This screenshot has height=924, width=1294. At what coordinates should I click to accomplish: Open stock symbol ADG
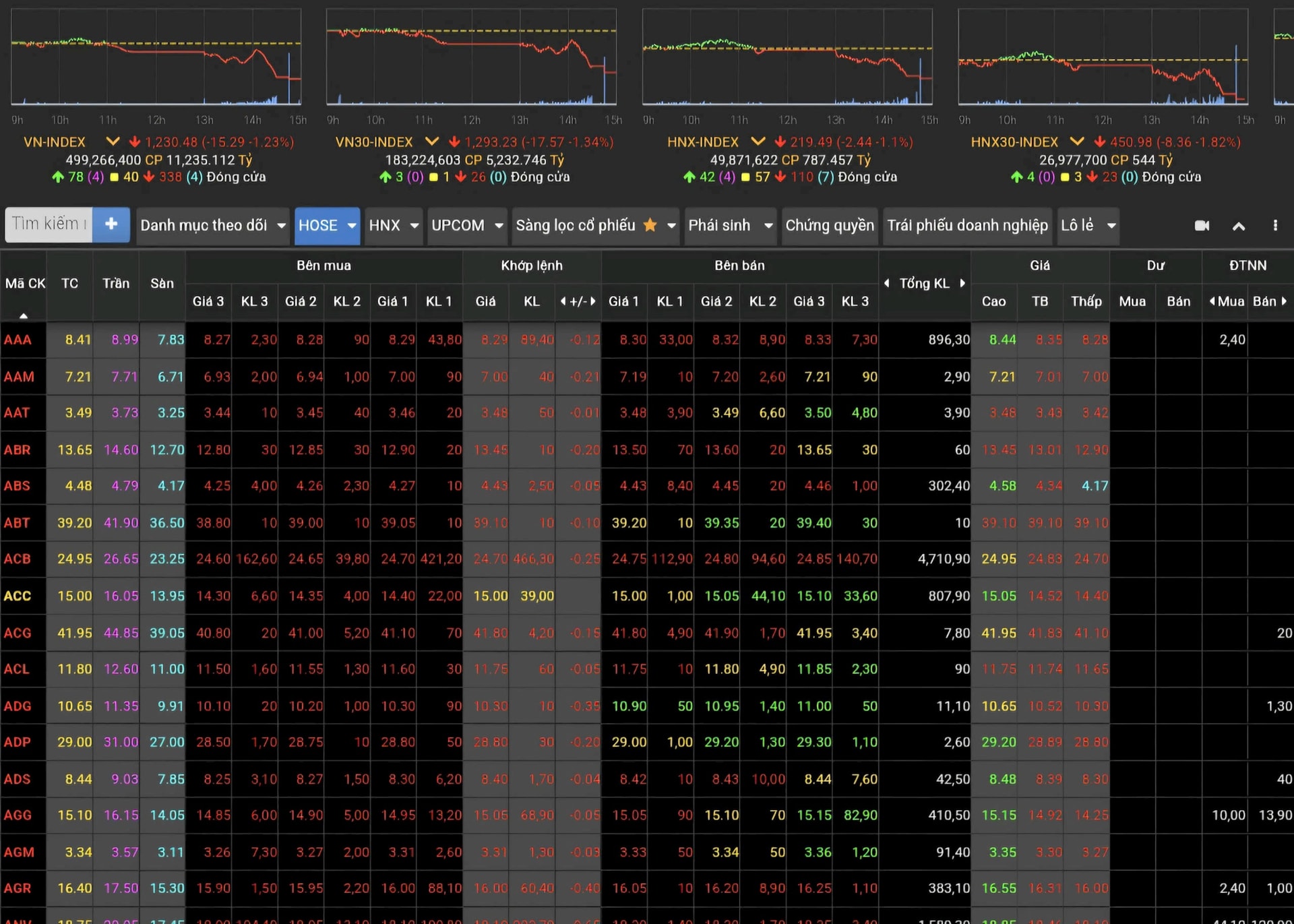[x=18, y=706]
